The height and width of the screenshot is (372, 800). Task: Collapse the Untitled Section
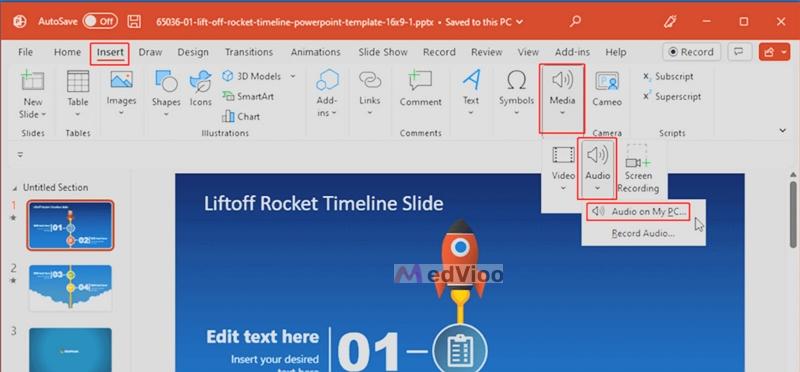click(15, 188)
